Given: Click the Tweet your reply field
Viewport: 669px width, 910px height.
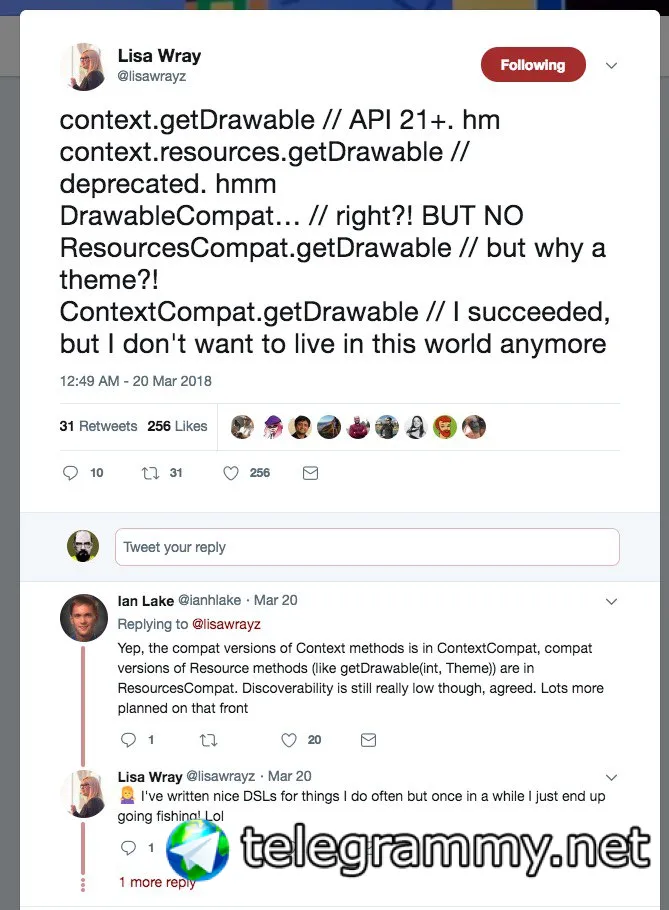Looking at the screenshot, I should coord(367,547).
